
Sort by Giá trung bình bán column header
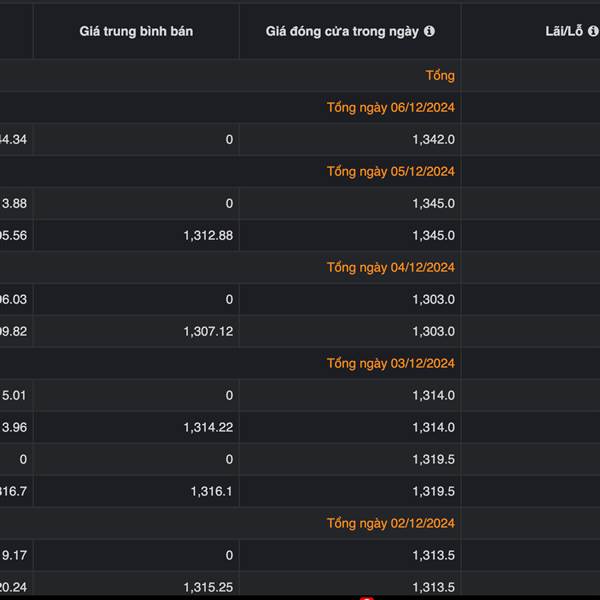(x=136, y=31)
